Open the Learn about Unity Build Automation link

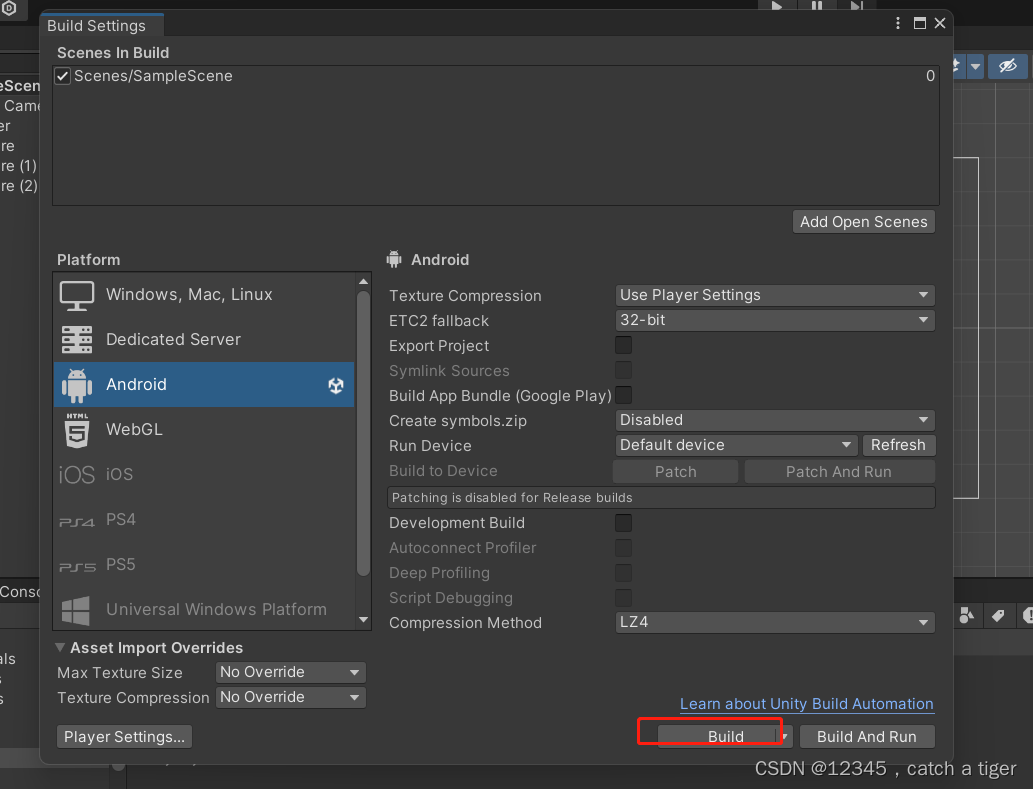point(806,704)
